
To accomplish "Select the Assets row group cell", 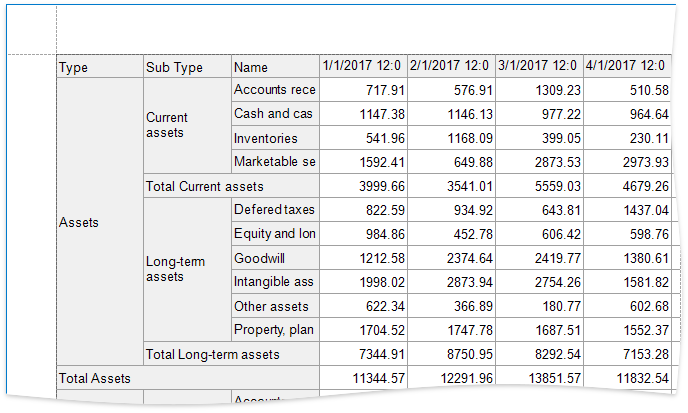I will click(100, 222).
